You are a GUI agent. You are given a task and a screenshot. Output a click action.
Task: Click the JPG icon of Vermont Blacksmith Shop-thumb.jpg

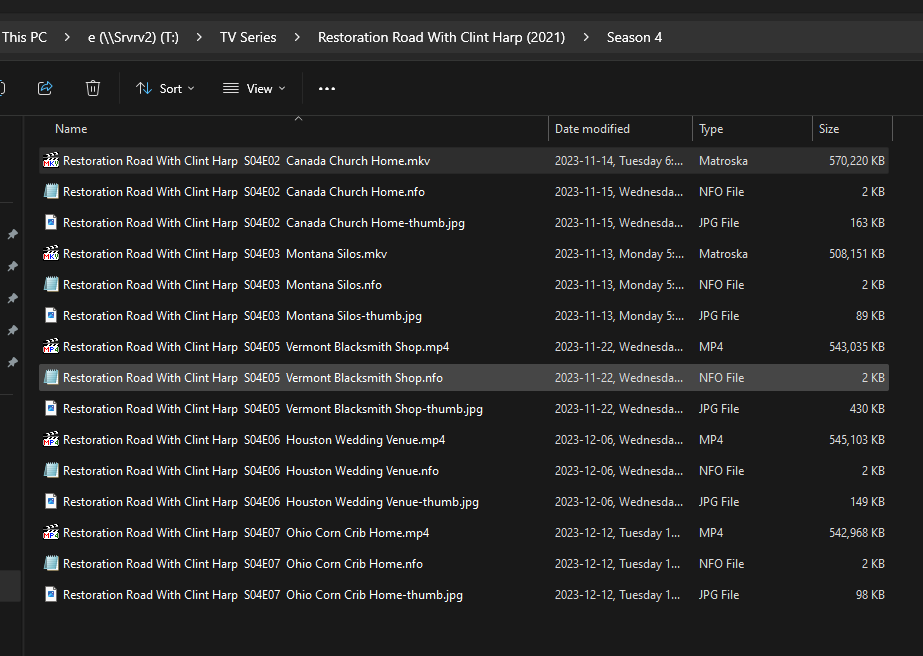(51, 409)
